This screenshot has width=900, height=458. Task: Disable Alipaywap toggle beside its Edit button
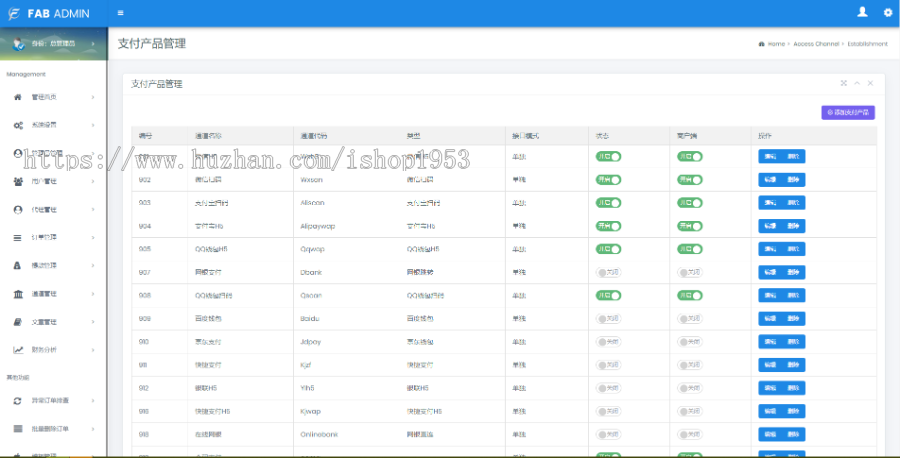tap(690, 226)
